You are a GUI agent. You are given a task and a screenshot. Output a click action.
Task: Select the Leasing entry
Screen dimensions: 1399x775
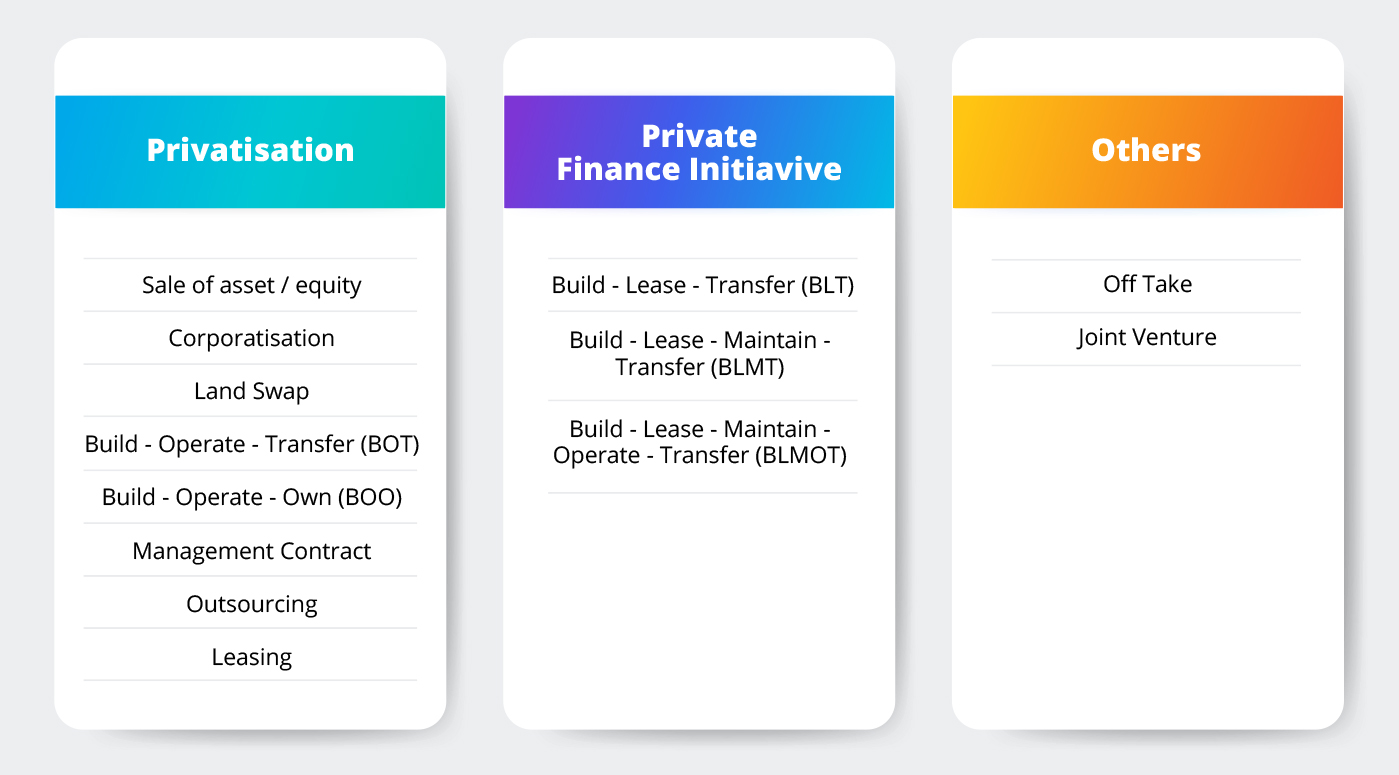tap(251, 657)
